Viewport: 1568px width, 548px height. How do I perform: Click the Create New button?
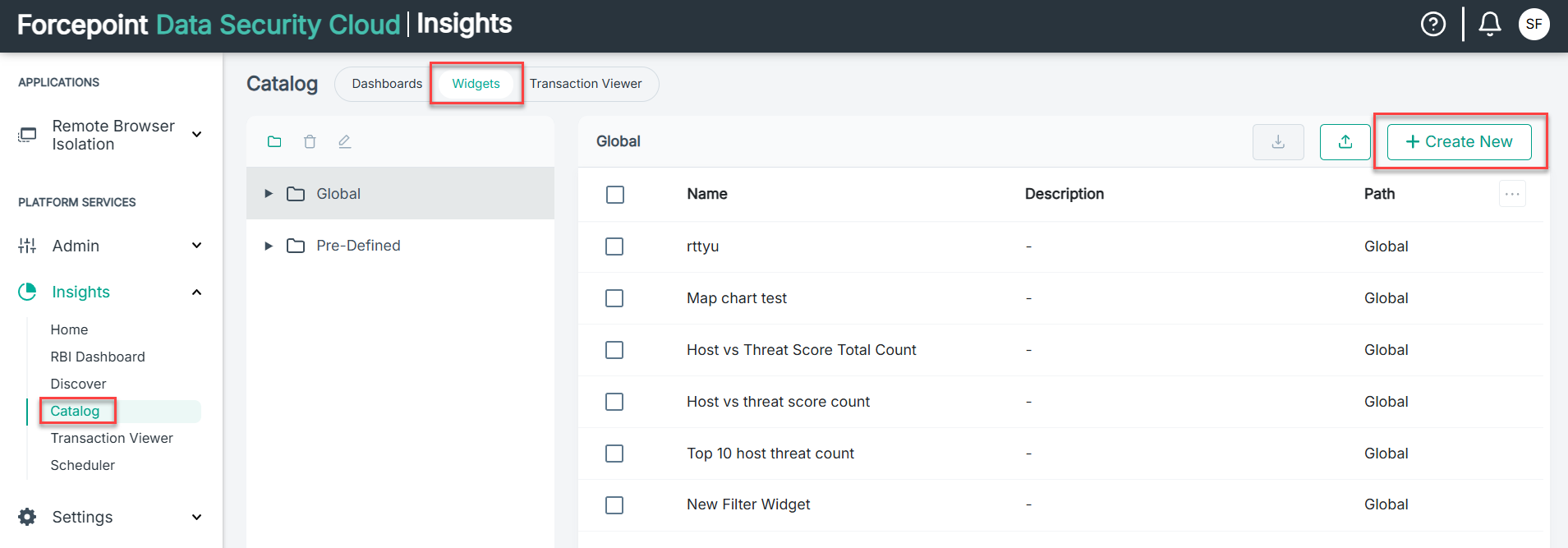(1460, 142)
